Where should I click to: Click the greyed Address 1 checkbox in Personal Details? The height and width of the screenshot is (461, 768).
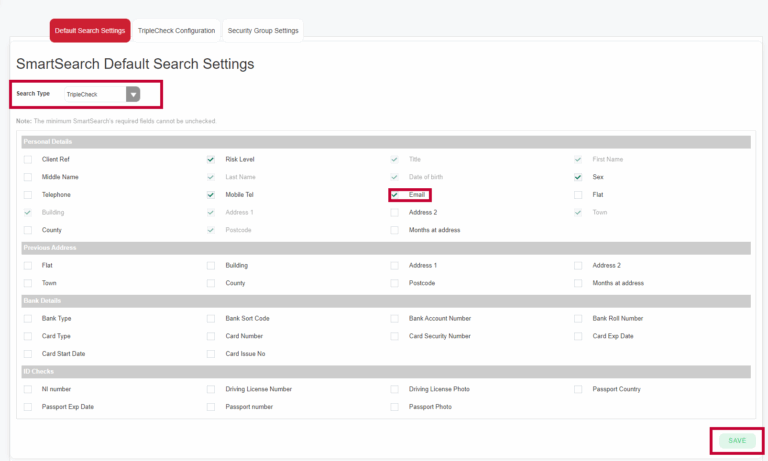[x=211, y=212]
